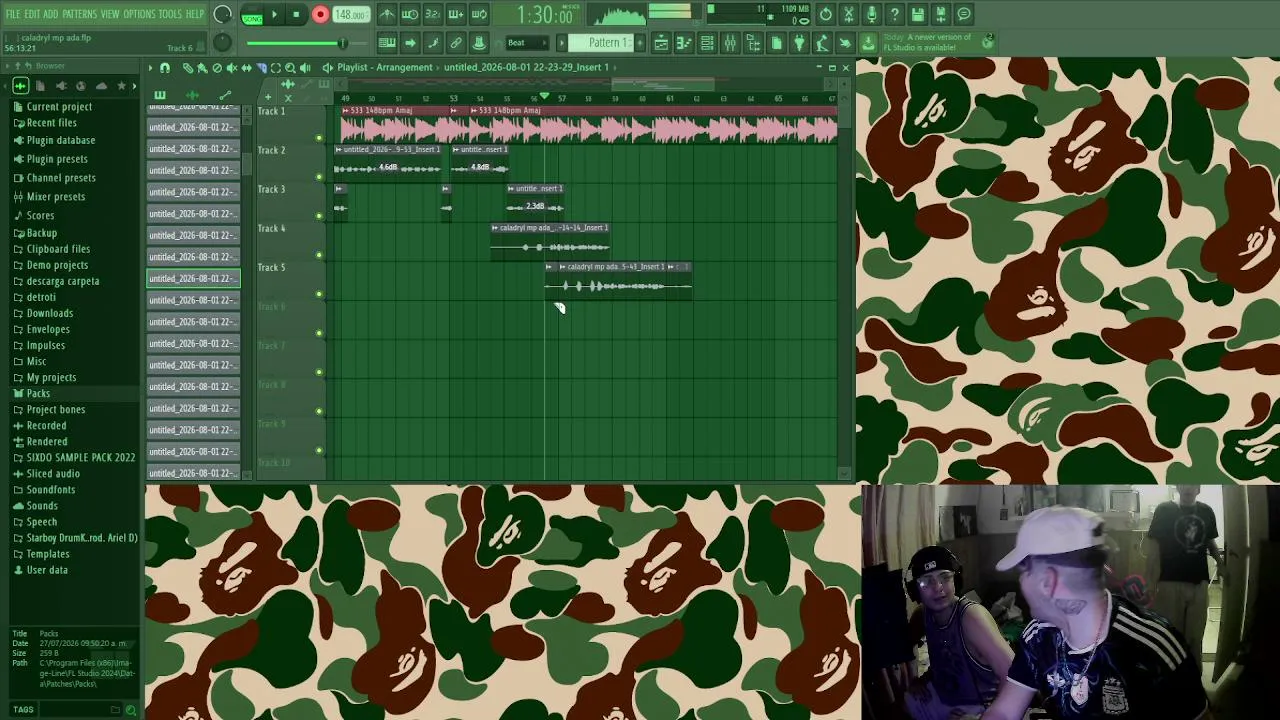Open the EDIT menu

tap(32, 14)
